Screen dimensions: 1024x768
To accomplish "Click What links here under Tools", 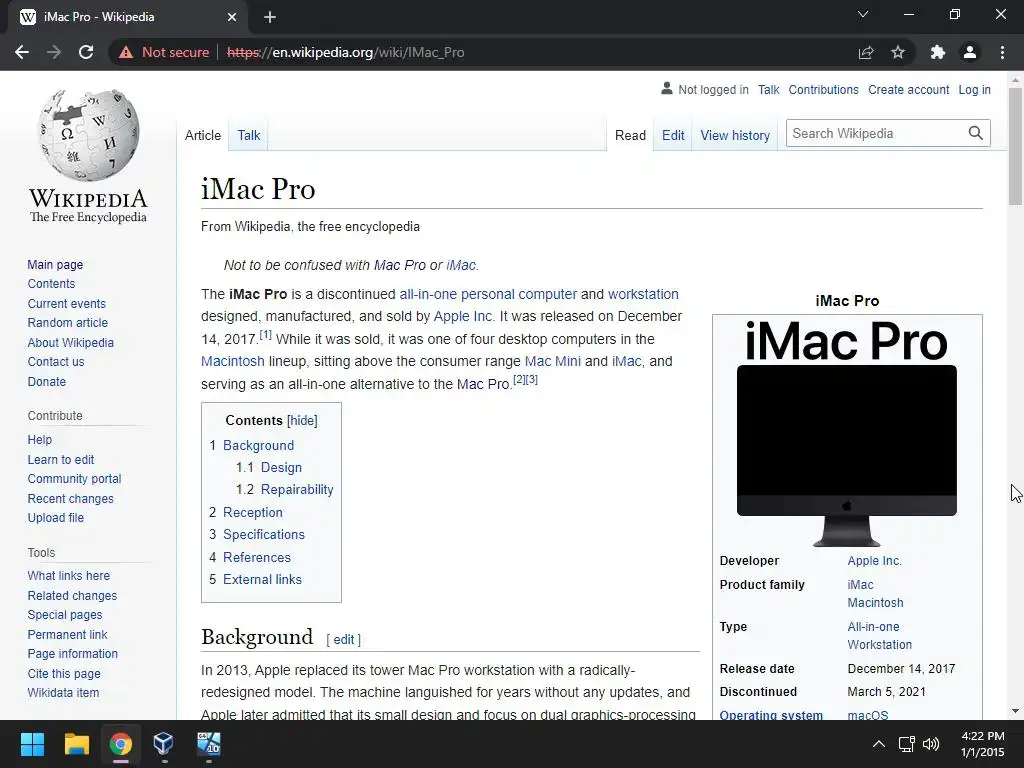I will (x=69, y=575).
